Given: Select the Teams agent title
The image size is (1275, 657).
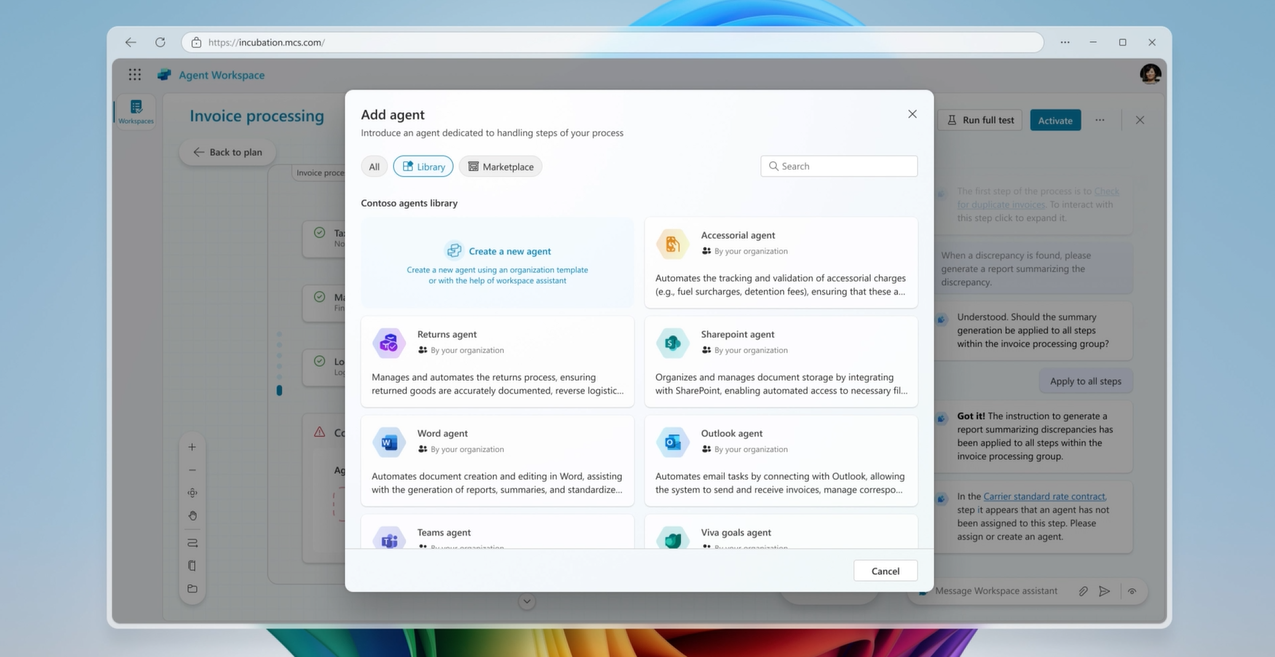Looking at the screenshot, I should 444,533.
